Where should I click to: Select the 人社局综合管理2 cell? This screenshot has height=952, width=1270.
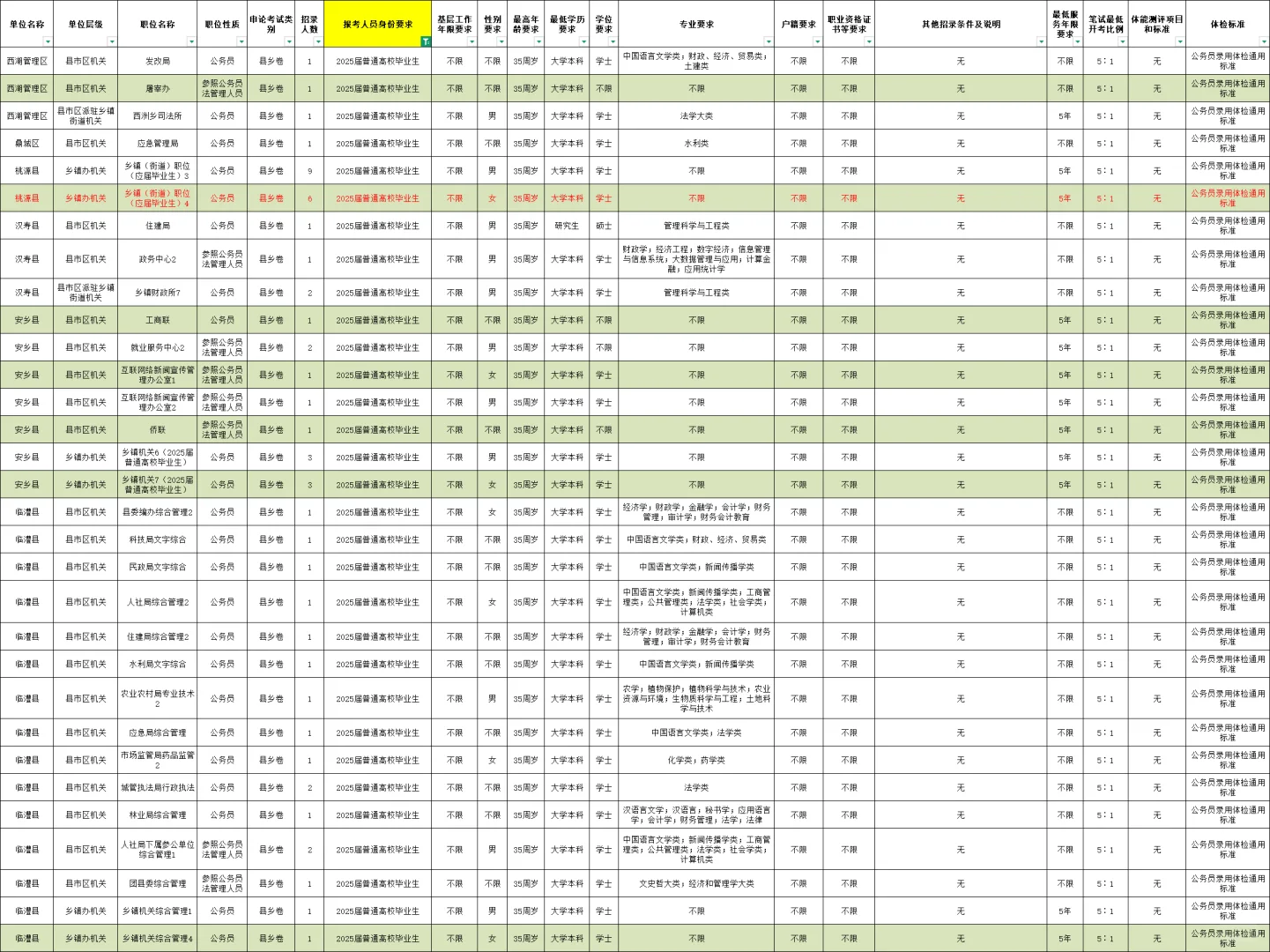(158, 602)
